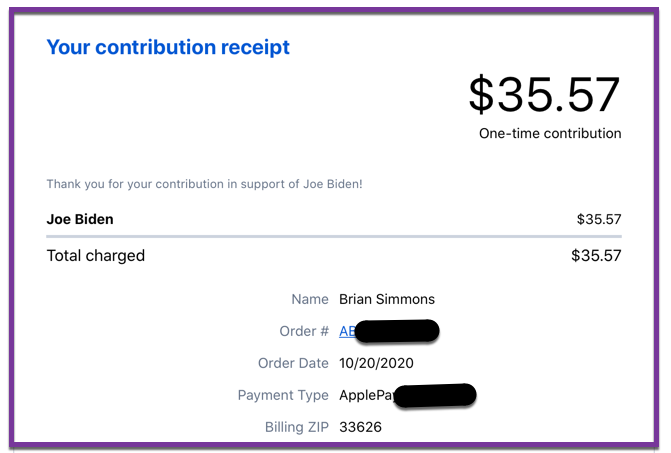Image resolution: width=671 pixels, height=453 pixels.
Task: Click the thank you message for Joe Biden
Action: click(x=204, y=184)
